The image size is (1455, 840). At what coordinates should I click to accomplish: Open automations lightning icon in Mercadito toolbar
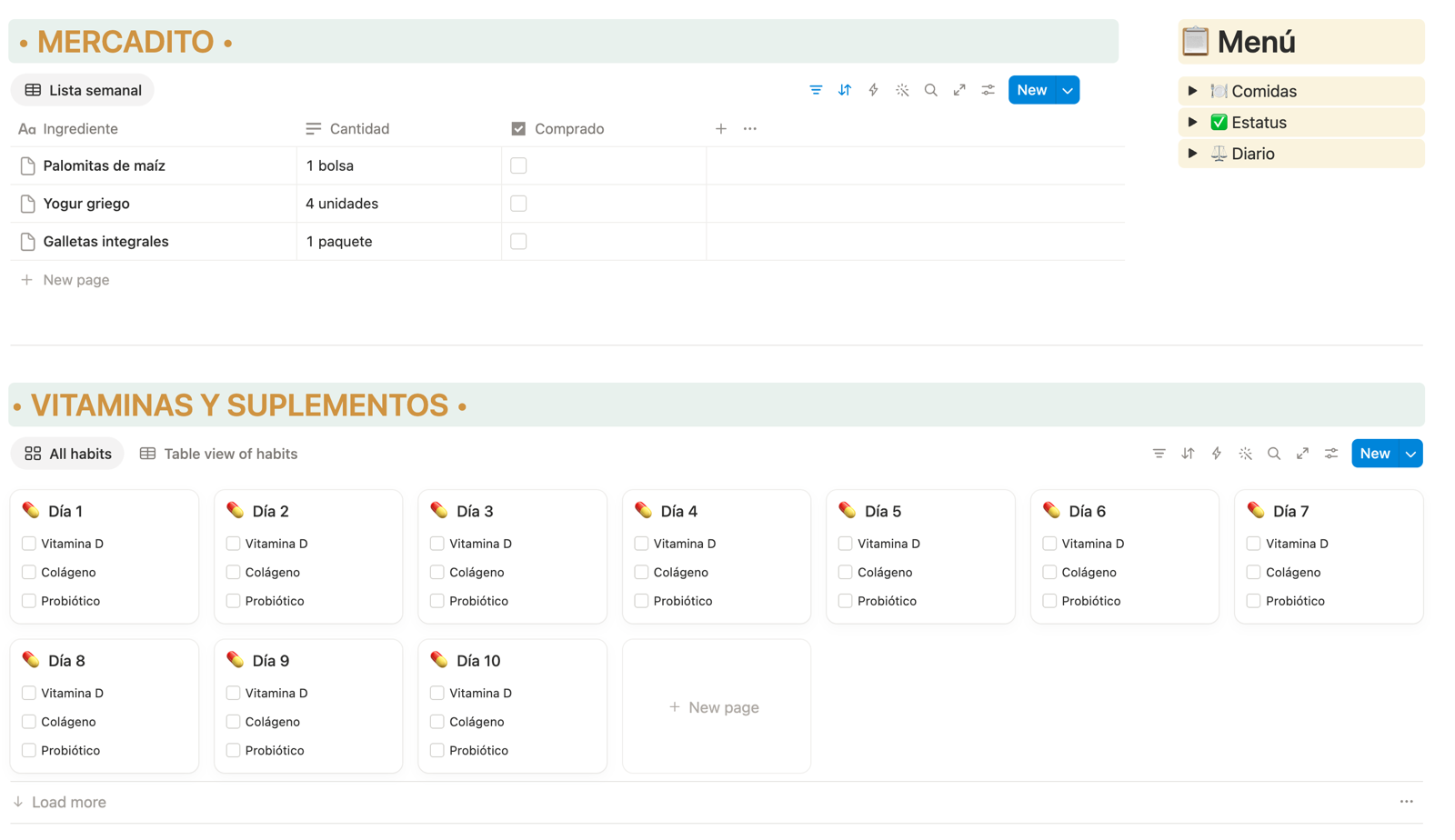873,90
